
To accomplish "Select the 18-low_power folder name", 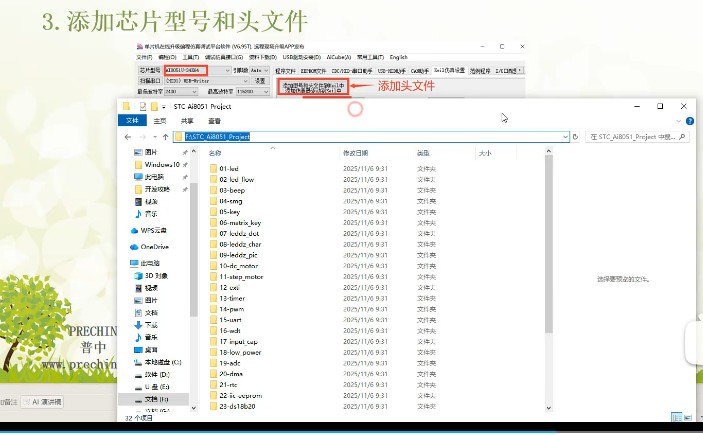I will point(240,352).
